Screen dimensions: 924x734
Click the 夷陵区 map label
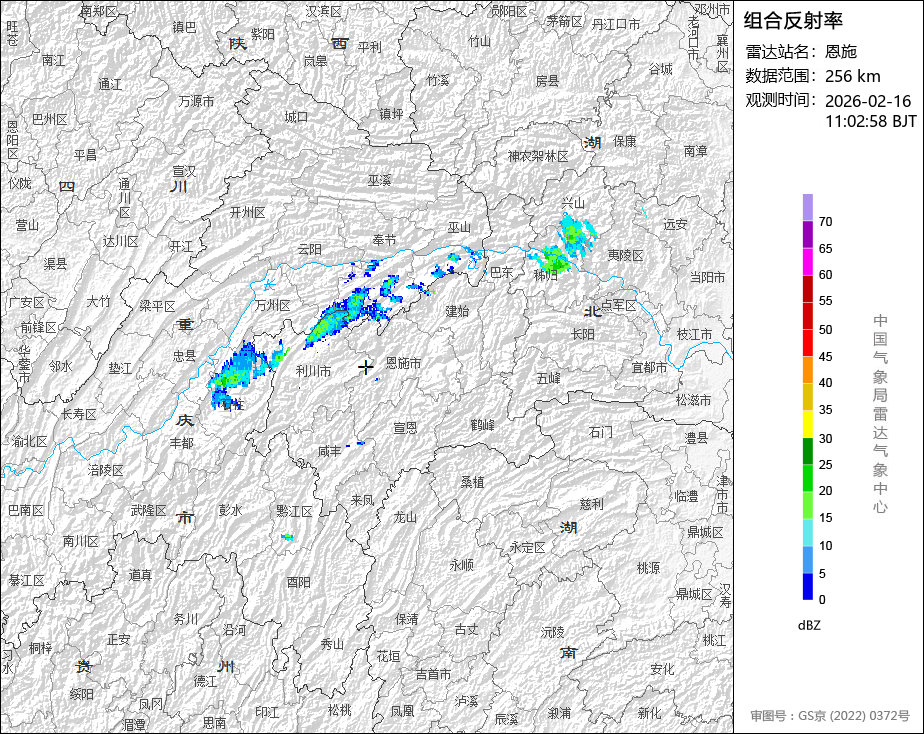(x=626, y=255)
